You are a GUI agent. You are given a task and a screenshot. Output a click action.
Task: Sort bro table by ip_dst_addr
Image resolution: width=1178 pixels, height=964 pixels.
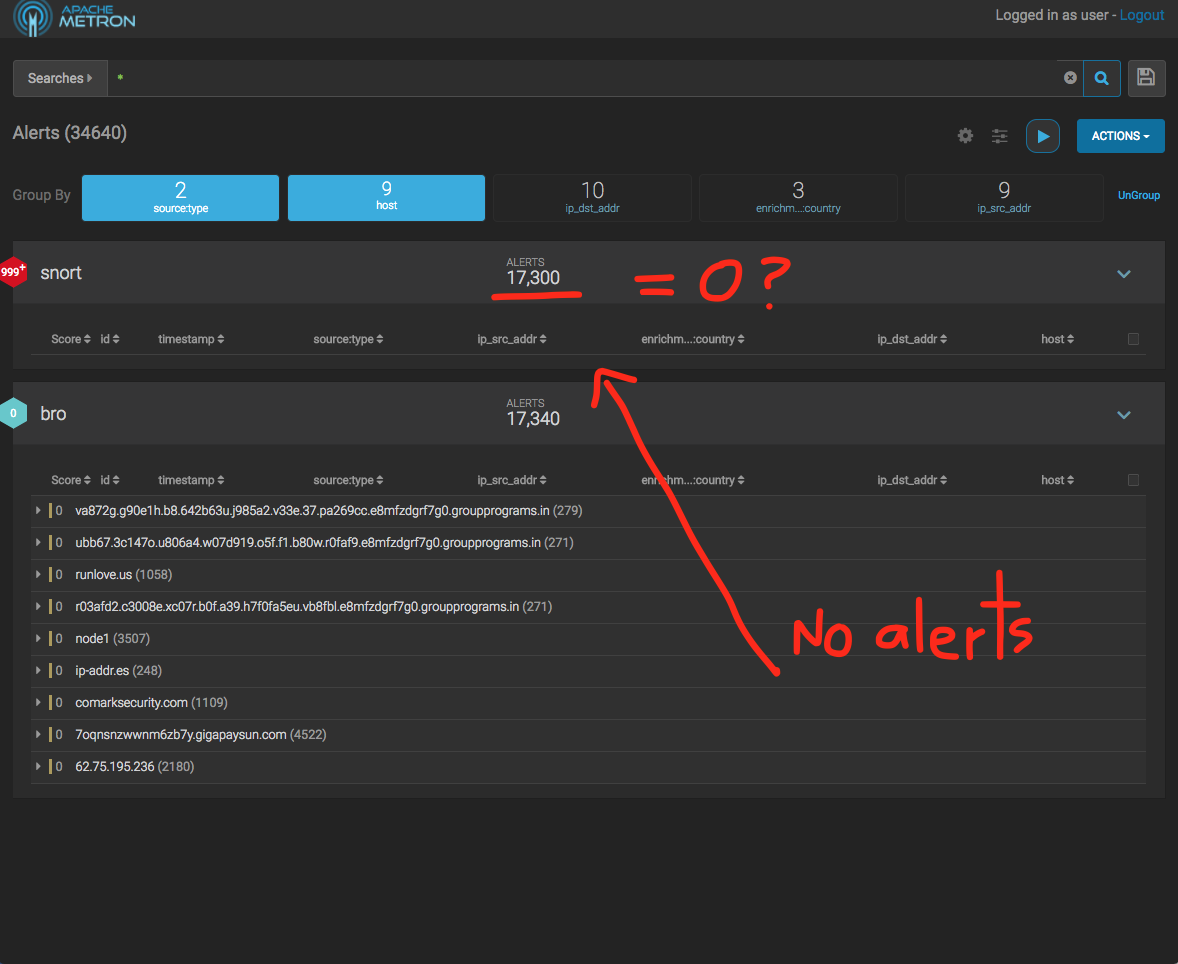point(912,480)
